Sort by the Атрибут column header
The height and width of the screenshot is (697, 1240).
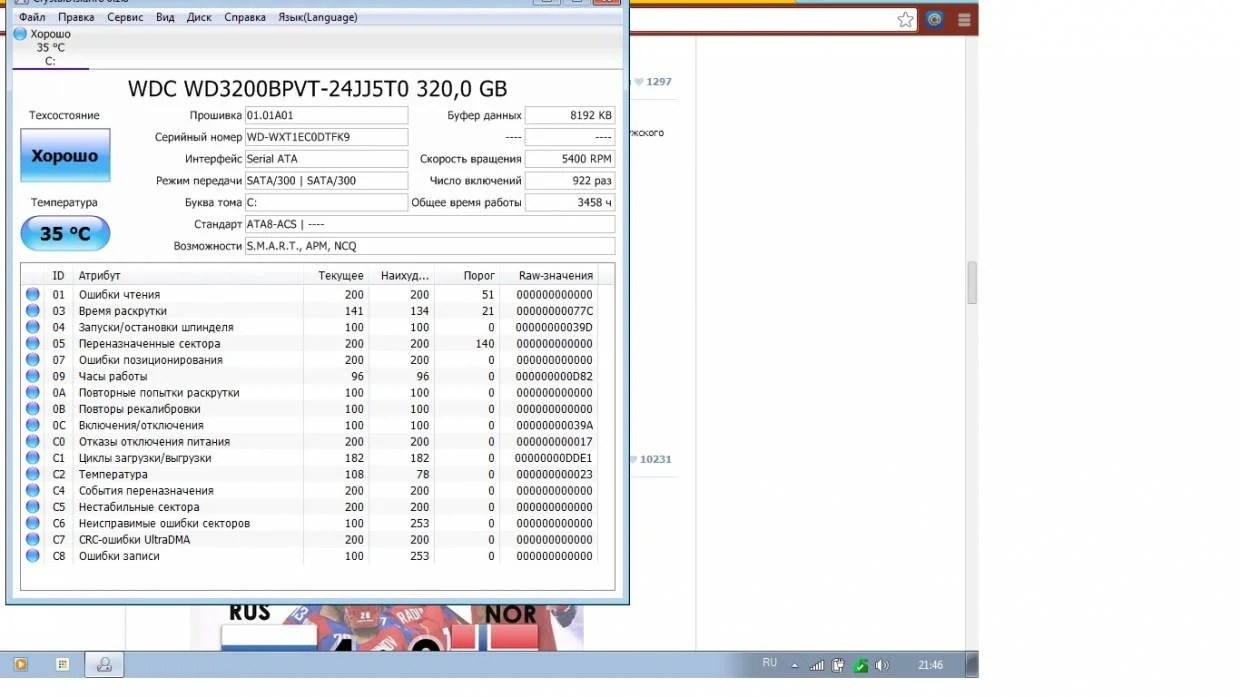pyautogui.click(x=188, y=275)
